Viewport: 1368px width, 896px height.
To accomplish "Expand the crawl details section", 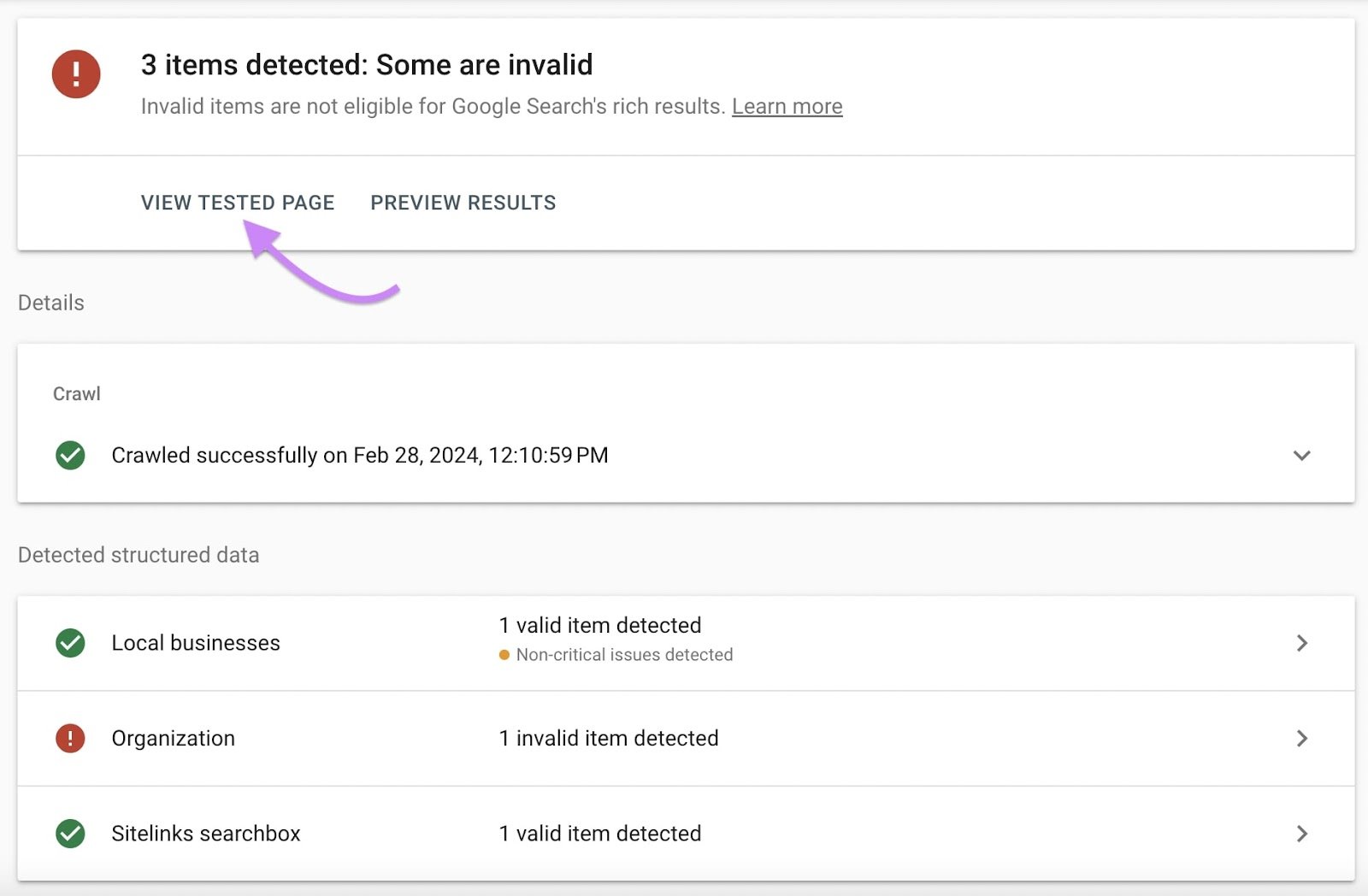I will point(1300,455).
